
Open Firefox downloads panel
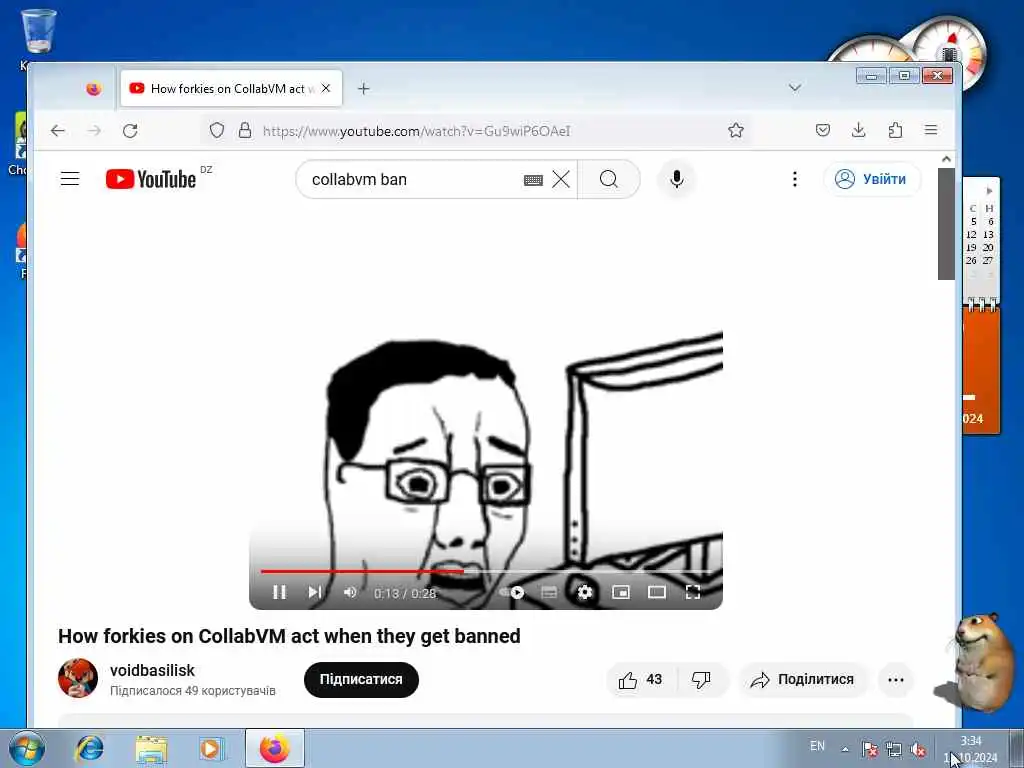click(x=859, y=131)
